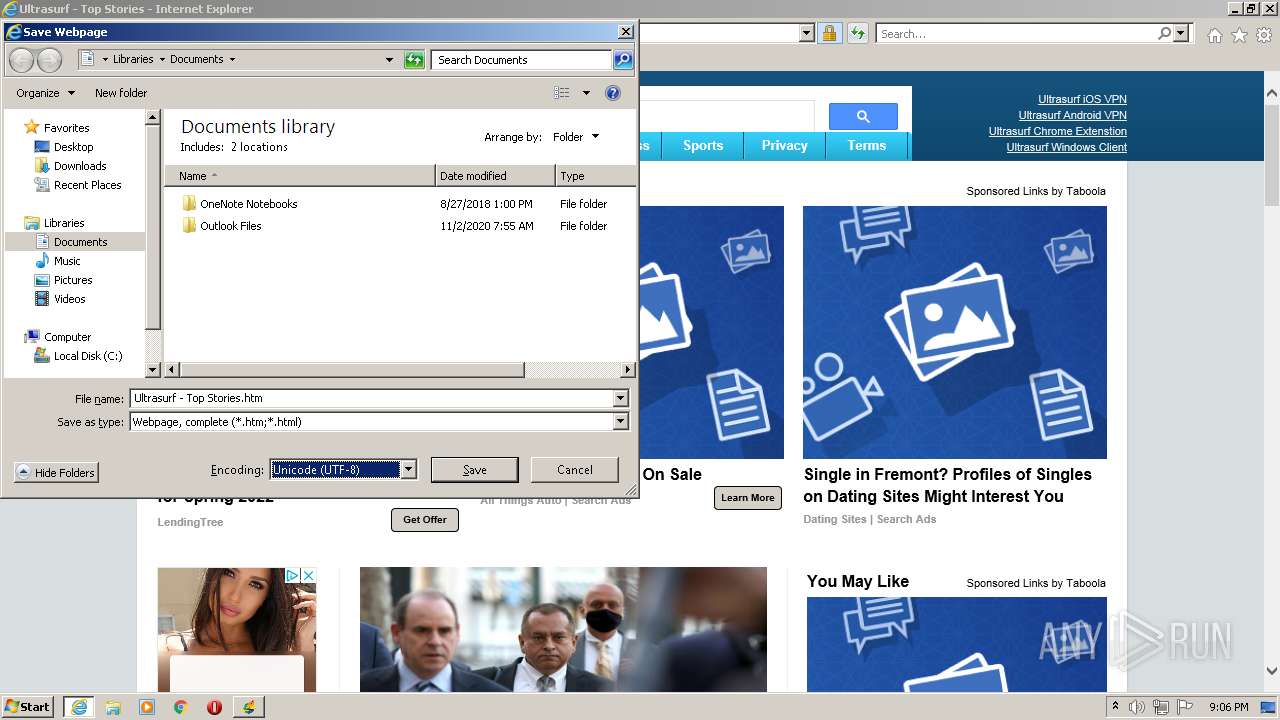Click Ultrasurf Windows Client link

point(1066,147)
